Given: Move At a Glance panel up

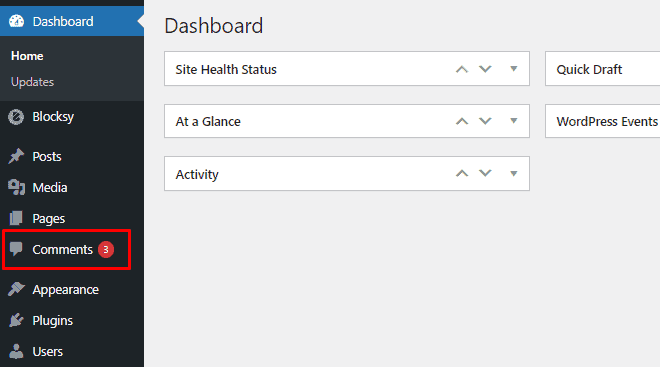Looking at the screenshot, I should (462, 121).
